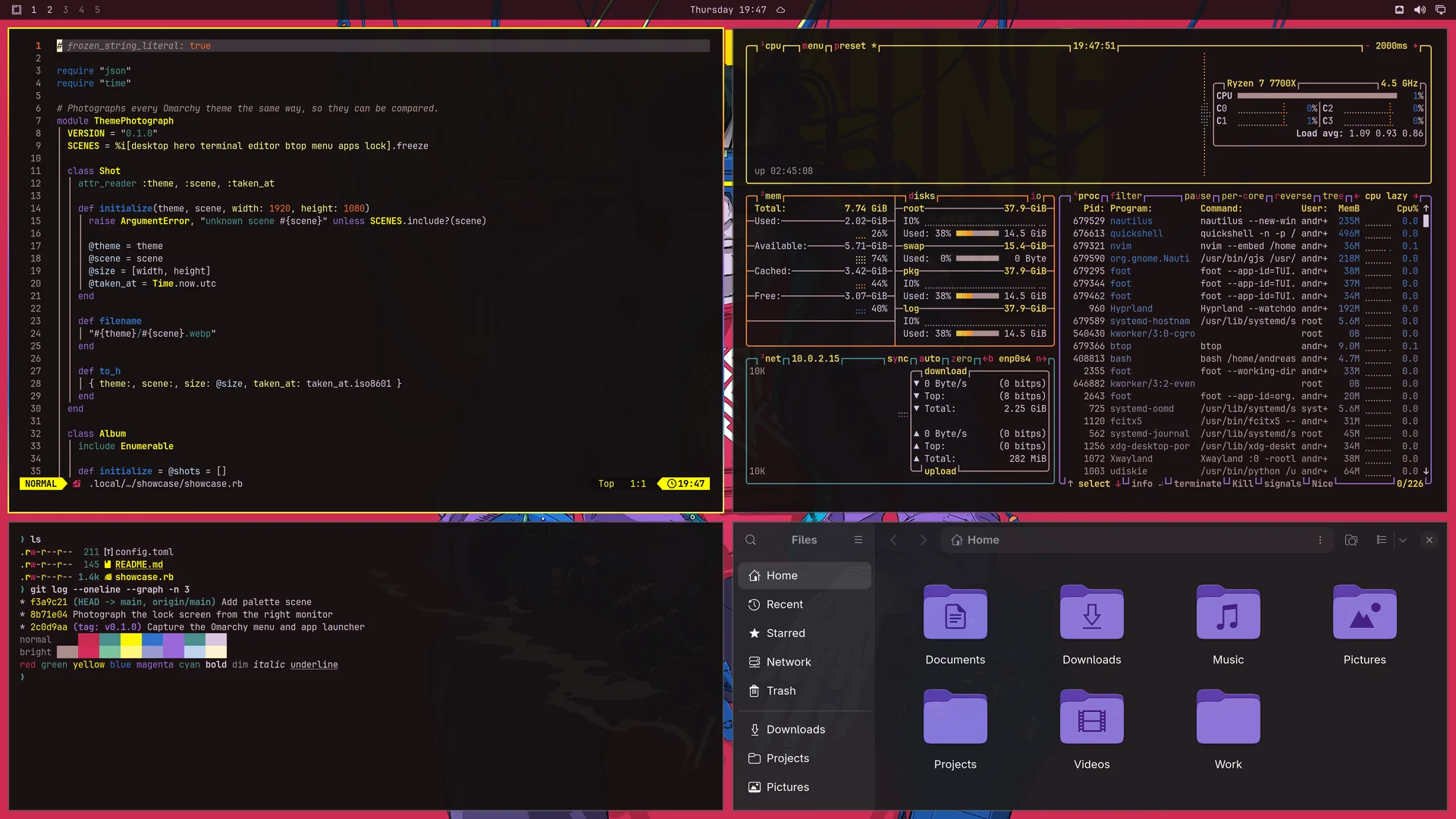Click info at bottom of btop proc box
The width and height of the screenshot is (1456, 819).
click(x=1141, y=484)
